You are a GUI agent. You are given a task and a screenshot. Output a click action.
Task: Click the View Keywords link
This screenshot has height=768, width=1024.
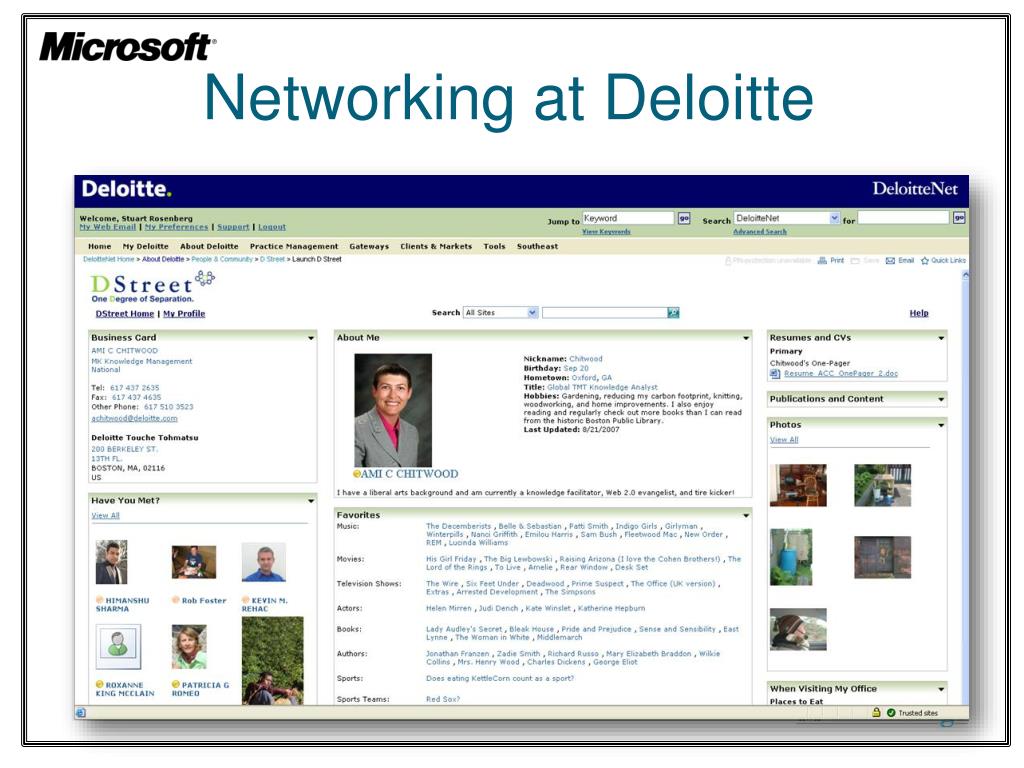click(x=606, y=232)
